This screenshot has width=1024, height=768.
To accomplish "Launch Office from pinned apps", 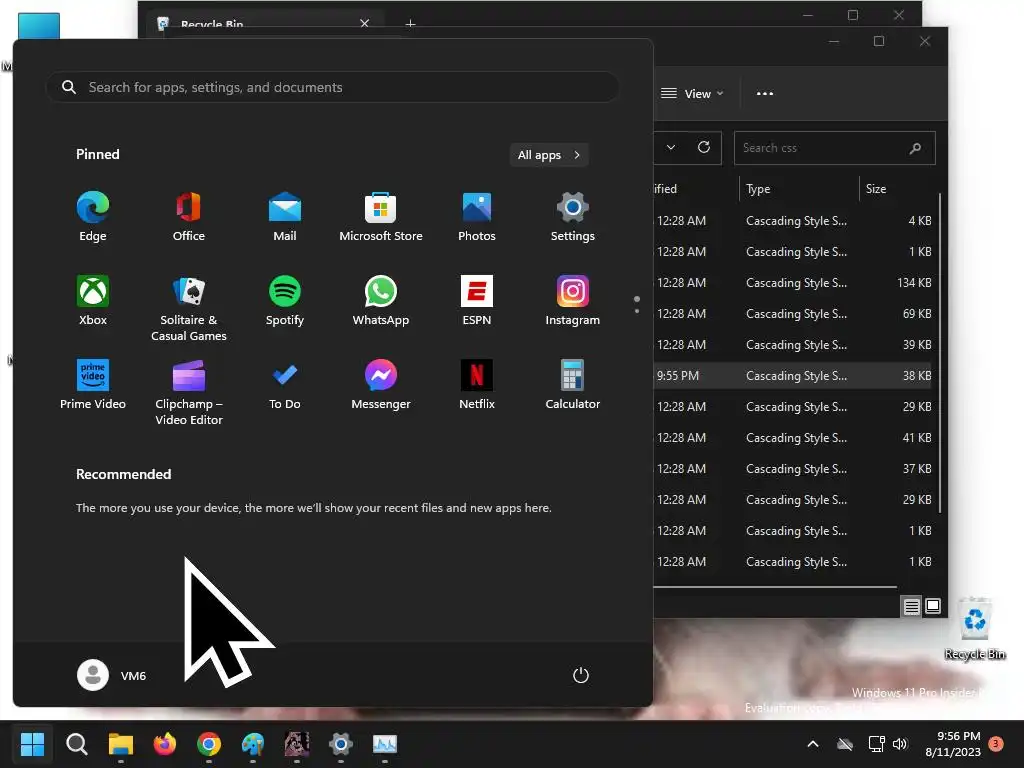I will pyautogui.click(x=189, y=217).
